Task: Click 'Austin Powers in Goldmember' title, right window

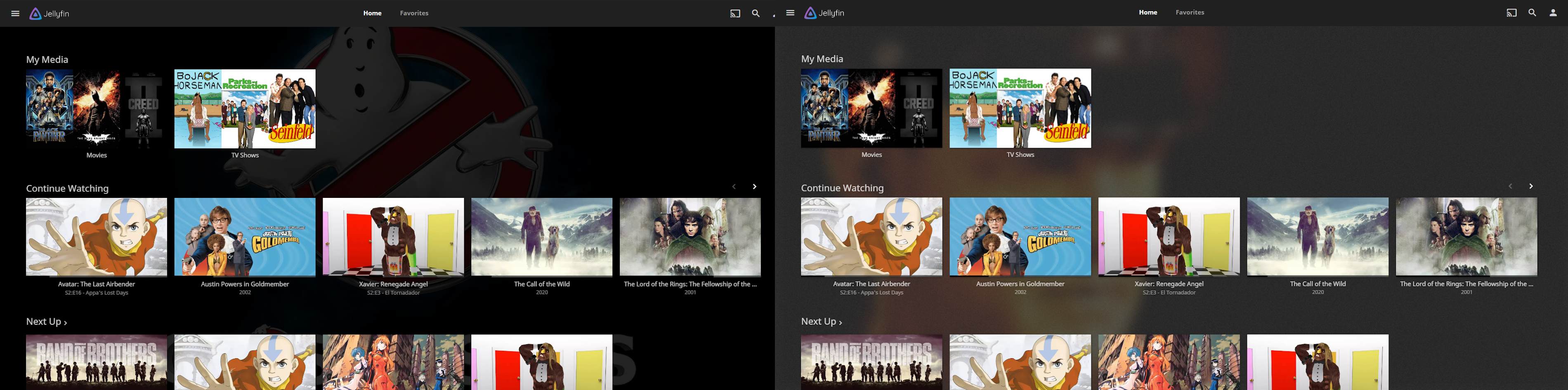Action: (1020, 284)
